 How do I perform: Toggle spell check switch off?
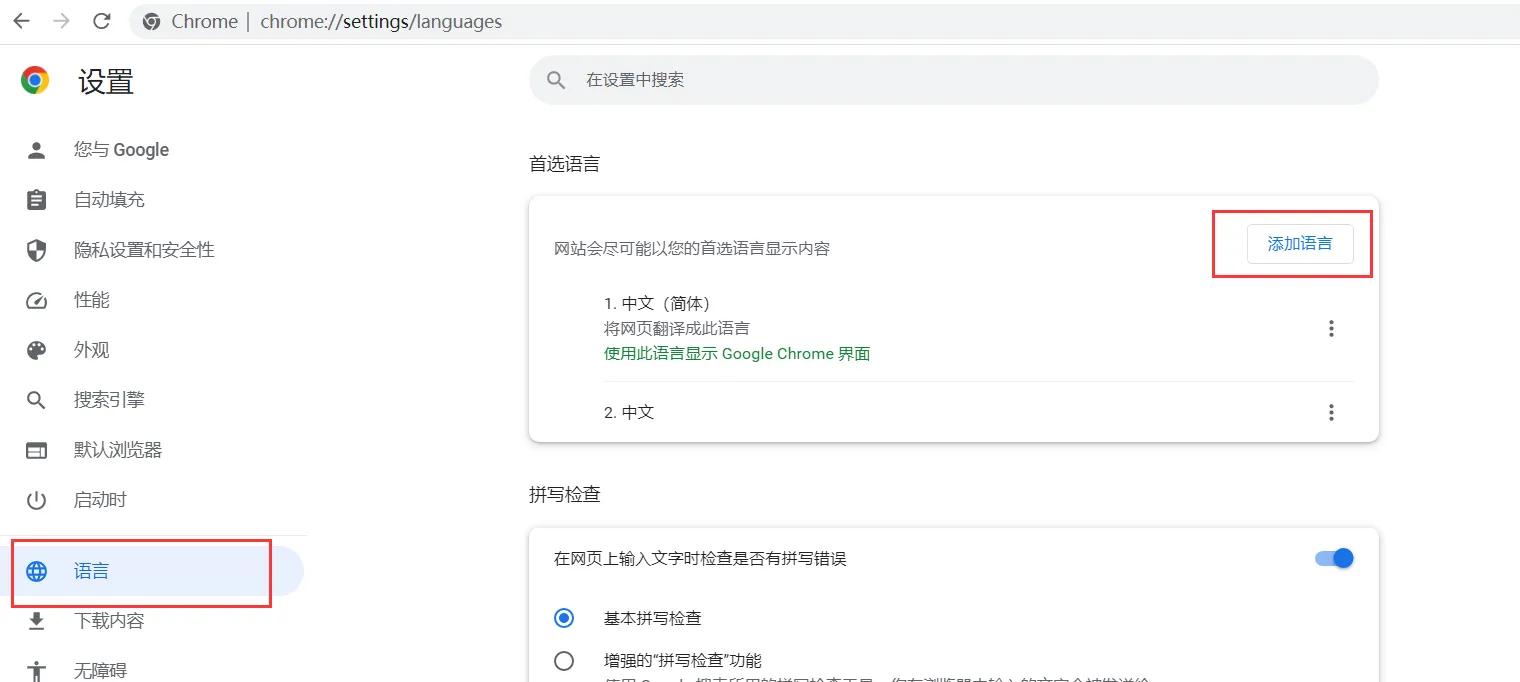[x=1334, y=558]
